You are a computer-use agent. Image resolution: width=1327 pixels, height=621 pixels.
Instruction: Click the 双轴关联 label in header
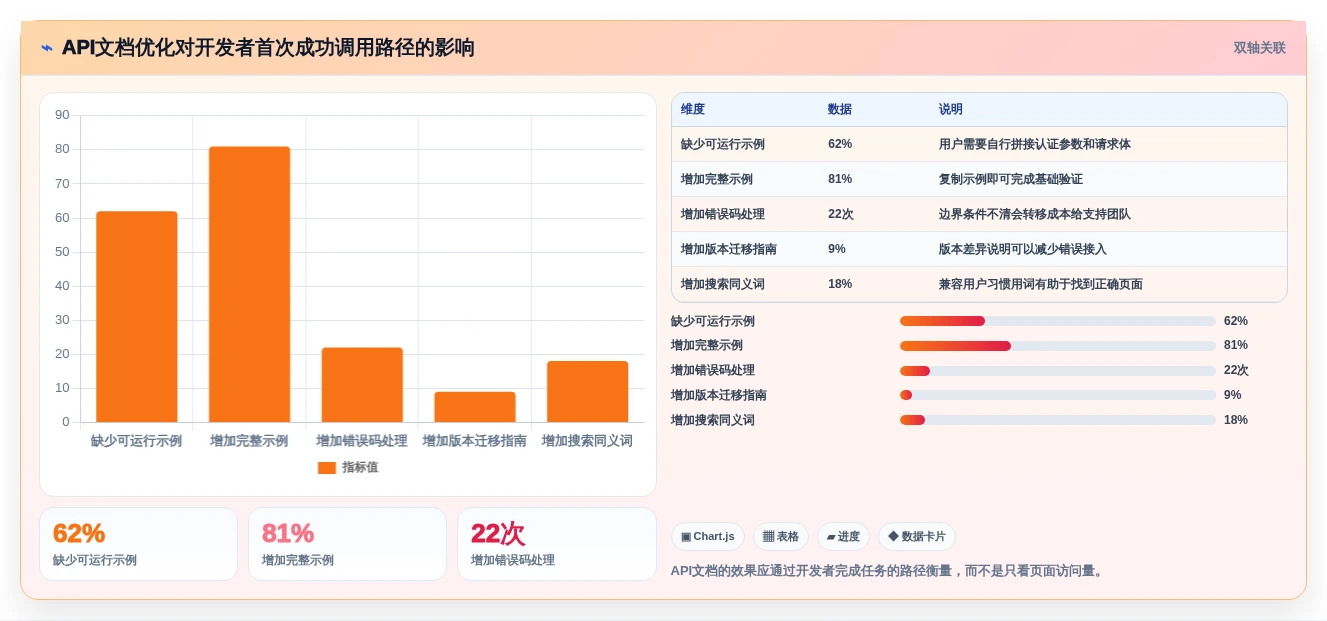[x=1259, y=48]
